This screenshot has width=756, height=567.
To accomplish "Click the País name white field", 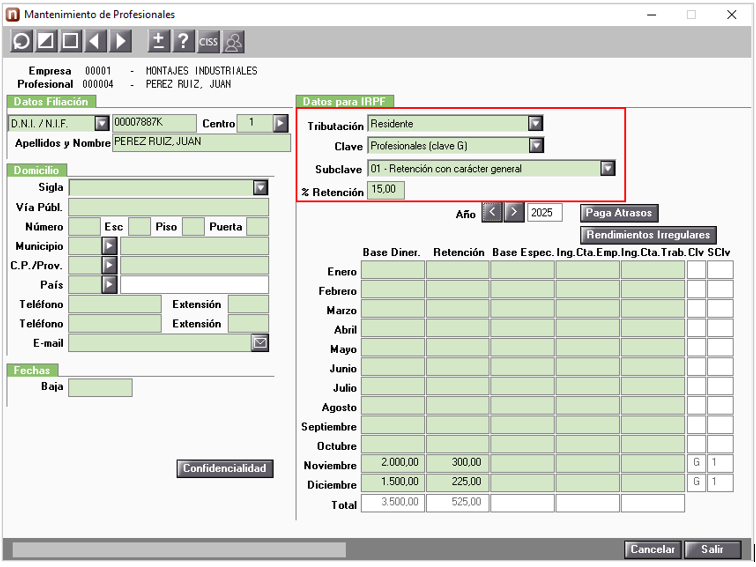I will 194,284.
